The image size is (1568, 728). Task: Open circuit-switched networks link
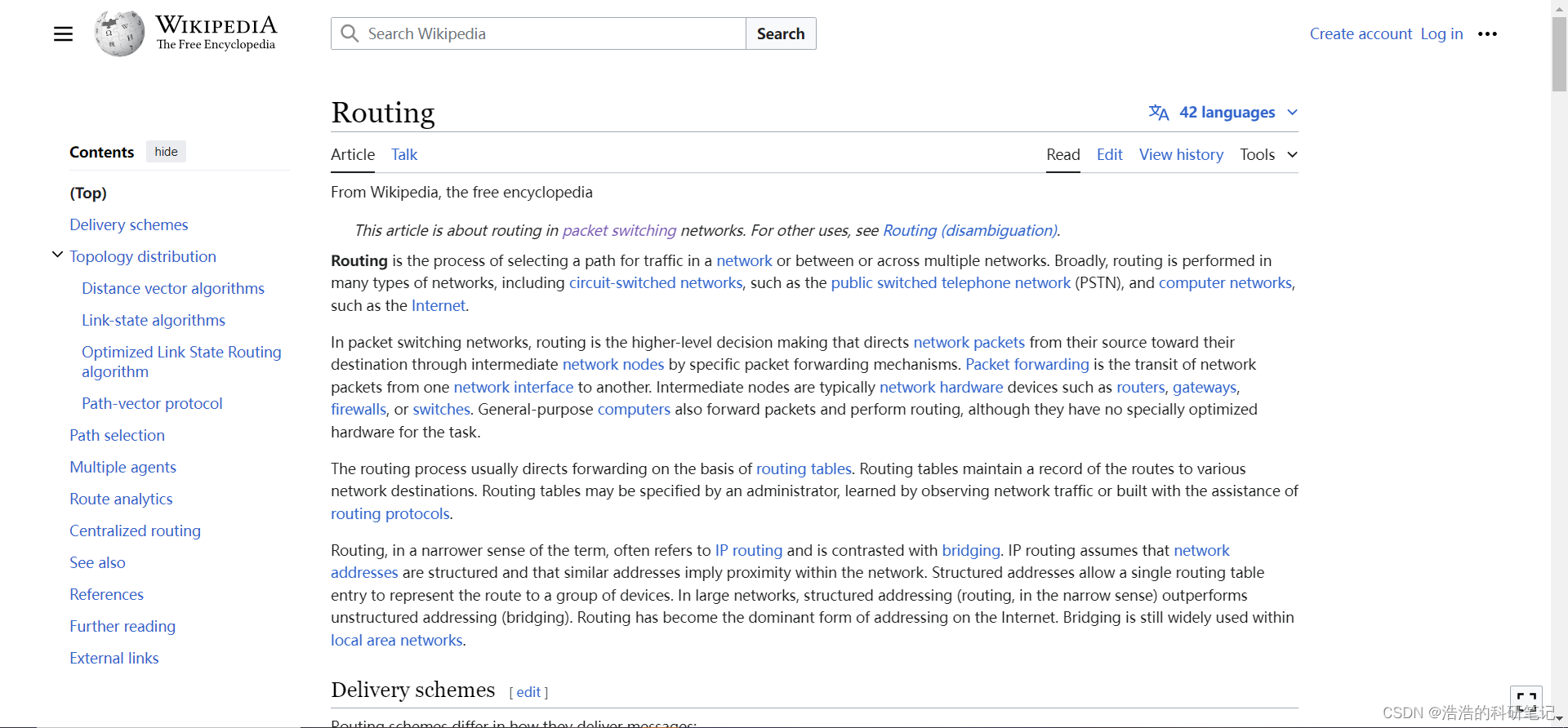click(656, 282)
